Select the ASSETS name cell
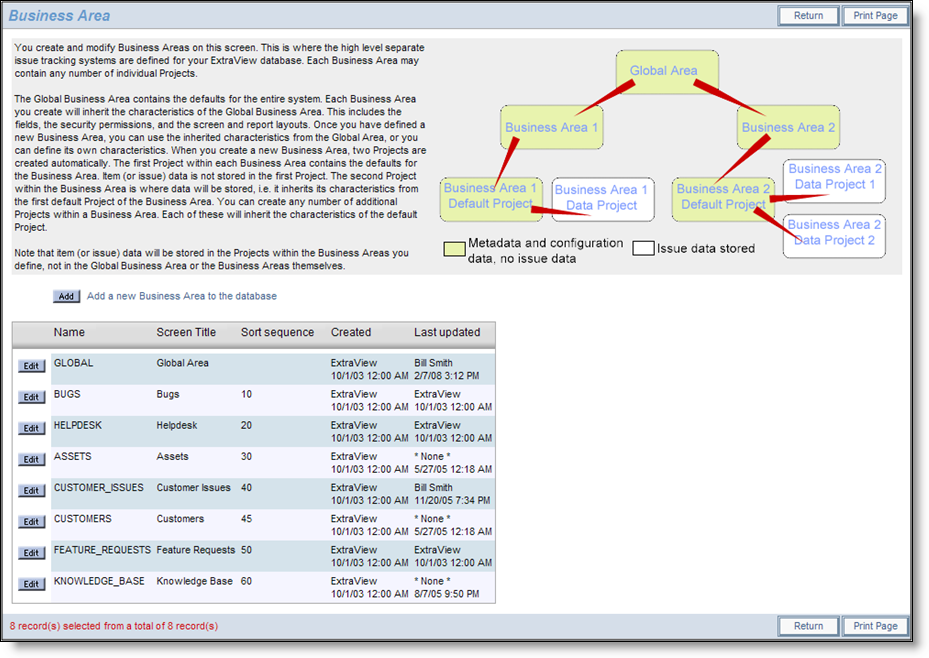This screenshot has height=658, width=929. click(x=73, y=456)
